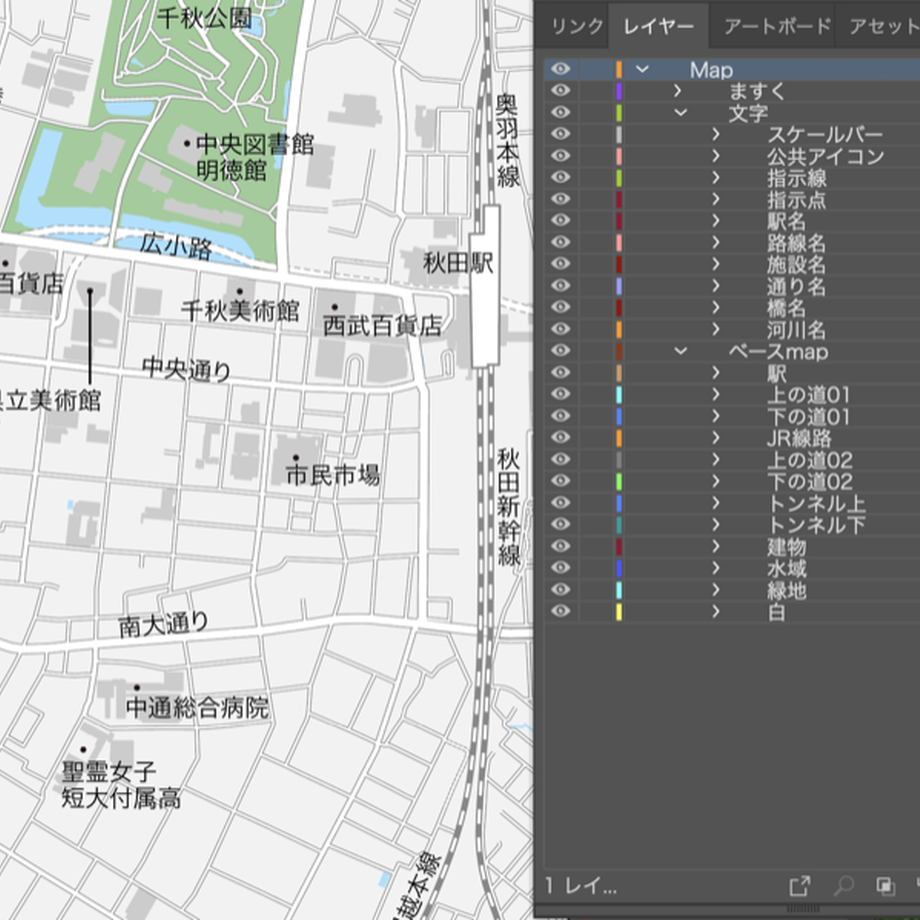This screenshot has height=920, width=920.
Task: Toggle the eye for スケールバー layer
Action: (x=560, y=134)
